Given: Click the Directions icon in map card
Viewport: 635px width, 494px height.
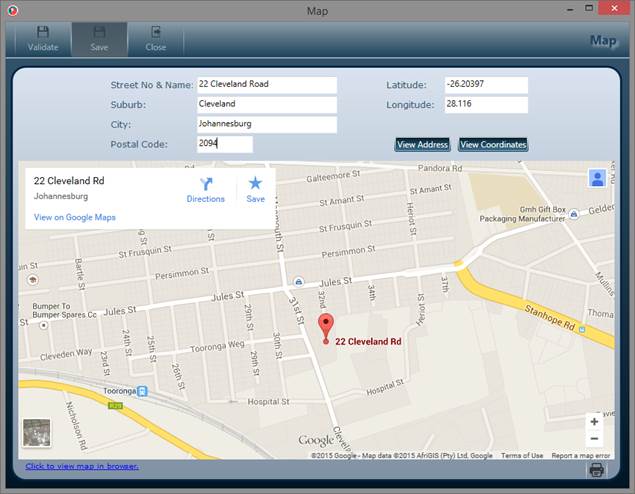Looking at the screenshot, I should (x=206, y=184).
